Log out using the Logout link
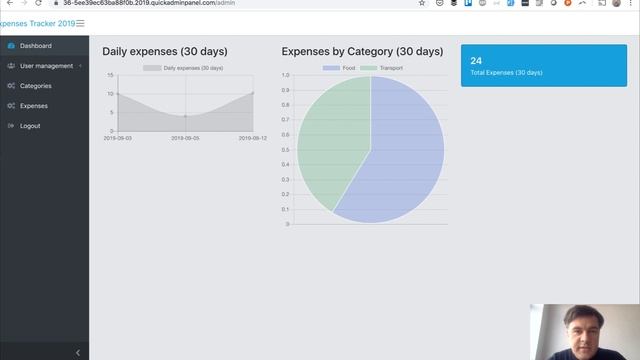The image size is (640, 360). 44,126
